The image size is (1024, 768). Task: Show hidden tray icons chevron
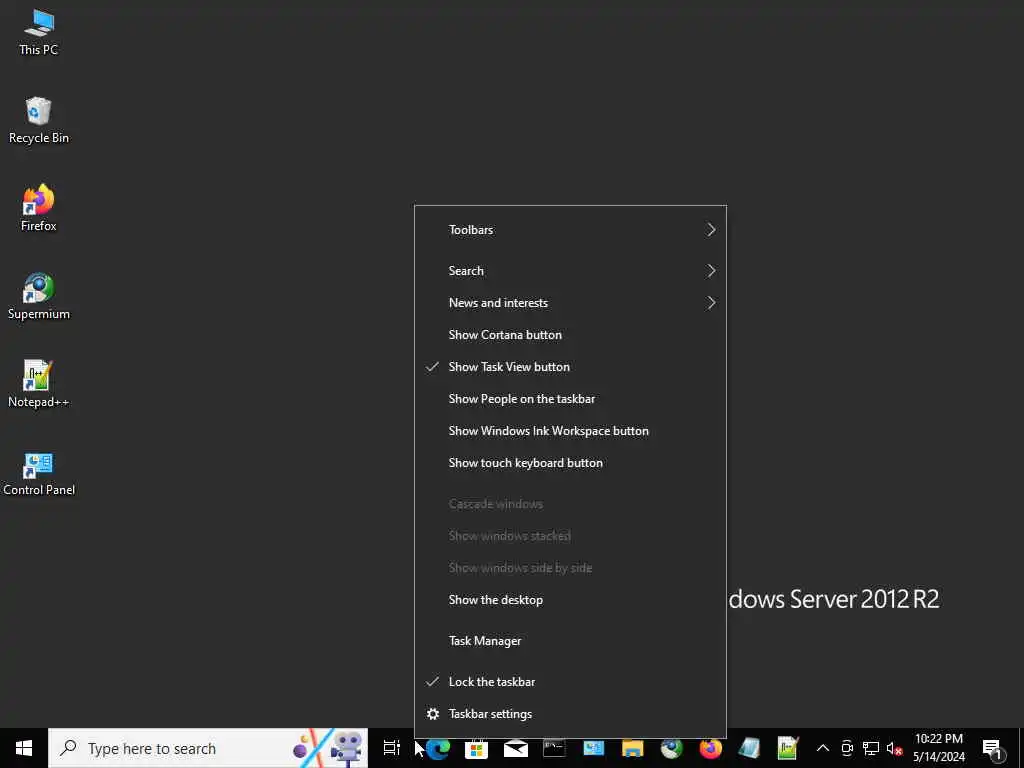[823, 748]
